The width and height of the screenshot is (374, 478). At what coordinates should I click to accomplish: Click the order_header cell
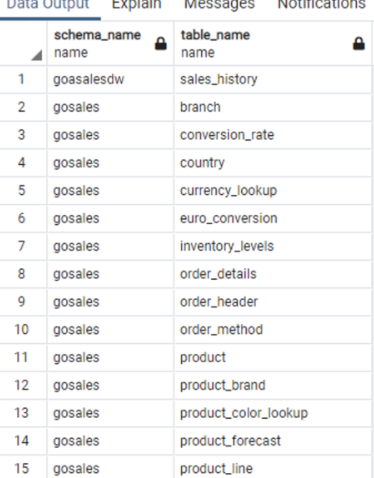tap(273, 302)
